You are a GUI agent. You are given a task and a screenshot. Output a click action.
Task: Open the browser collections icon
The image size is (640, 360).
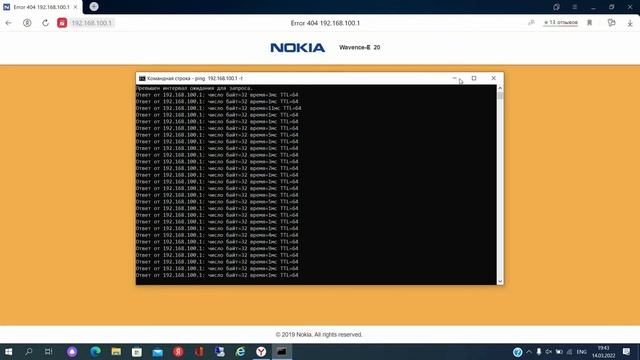(x=611, y=23)
